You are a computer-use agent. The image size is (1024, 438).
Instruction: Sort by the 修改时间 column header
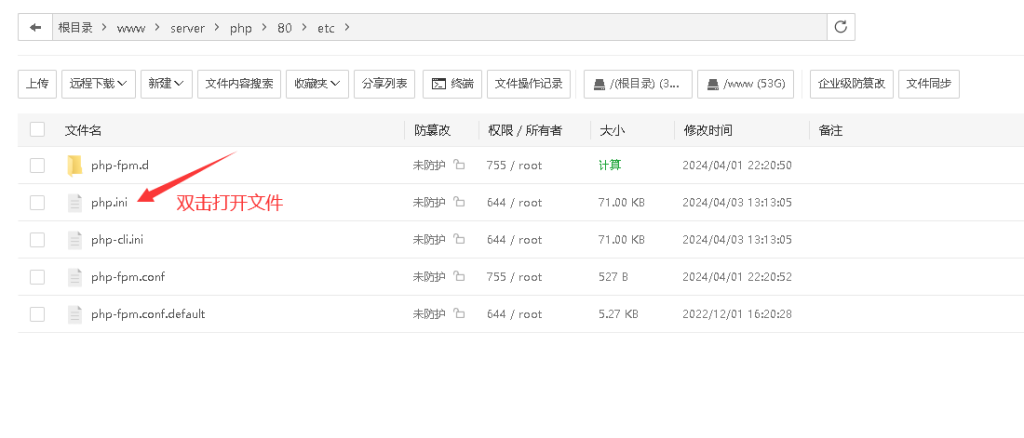[x=708, y=130]
